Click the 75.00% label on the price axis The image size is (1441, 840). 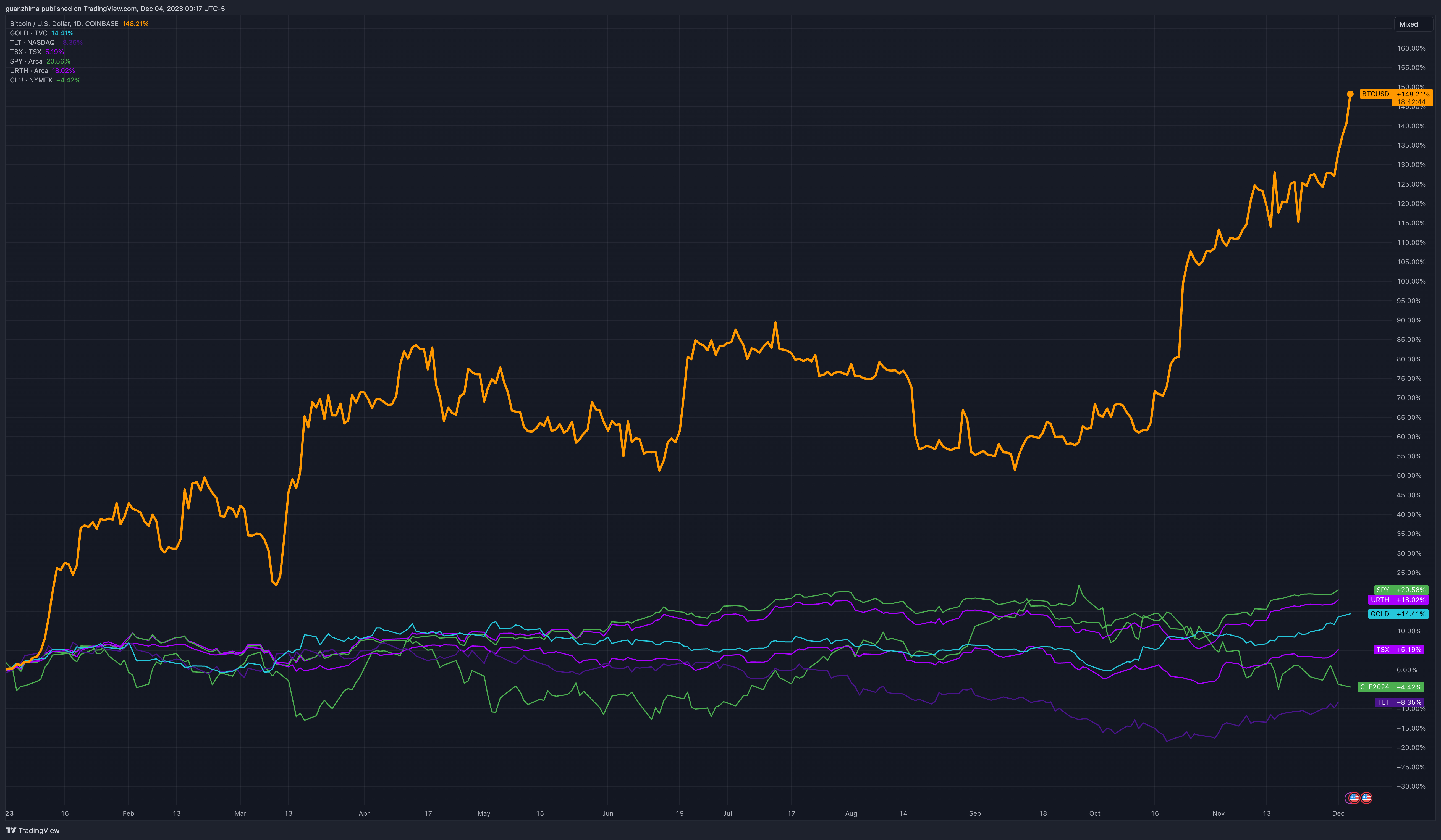(1409, 379)
